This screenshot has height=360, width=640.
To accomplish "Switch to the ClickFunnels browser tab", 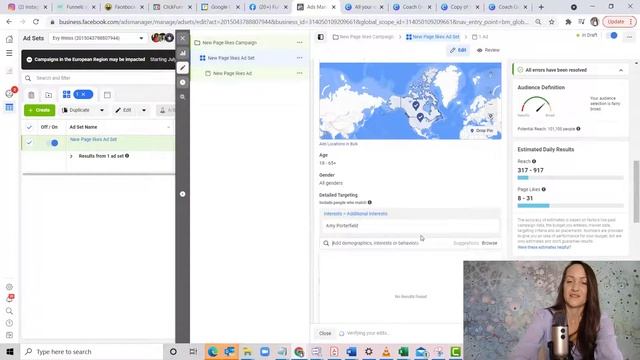I will coord(173,7).
